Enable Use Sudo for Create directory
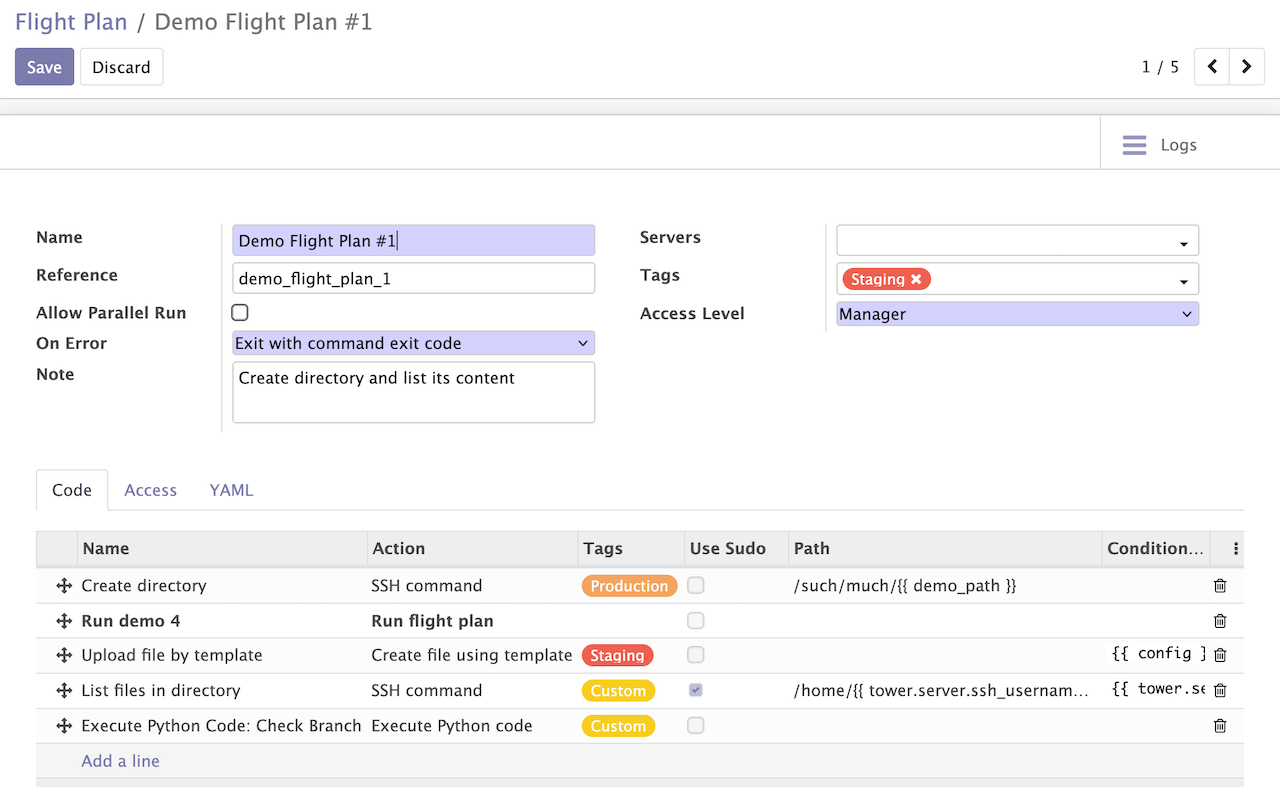The width and height of the screenshot is (1280, 791). point(695,585)
